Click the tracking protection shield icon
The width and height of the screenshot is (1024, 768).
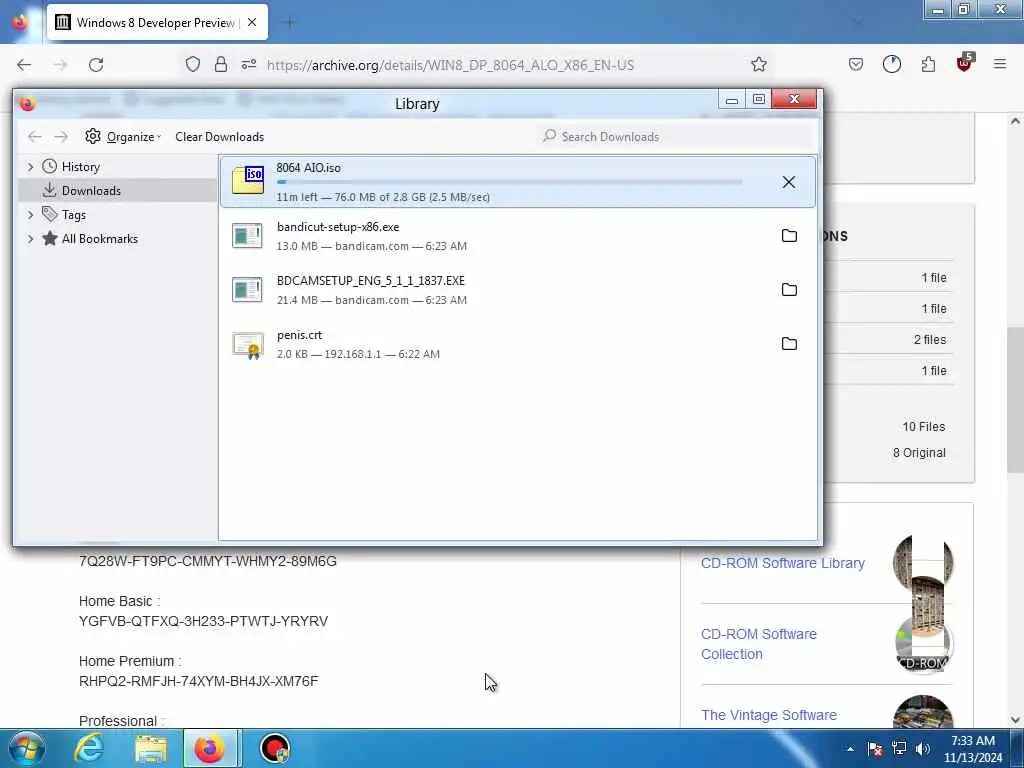(x=193, y=64)
